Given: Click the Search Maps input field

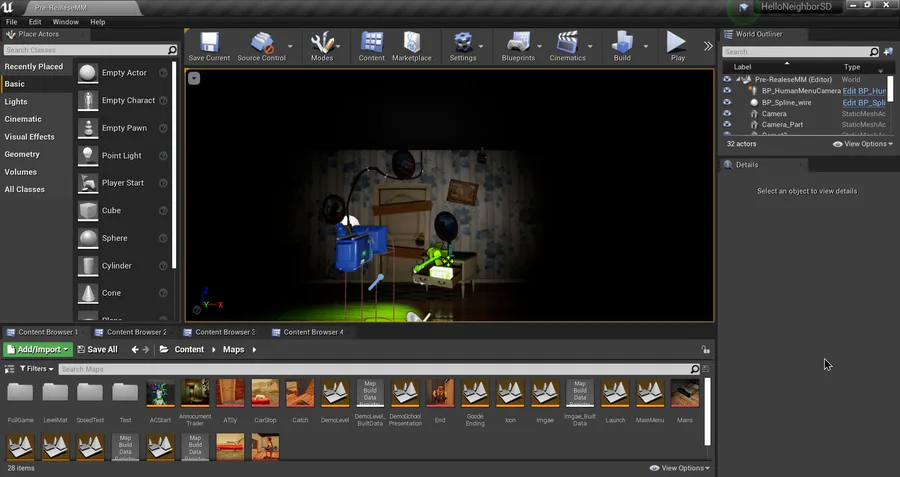Looking at the screenshot, I should point(379,369).
